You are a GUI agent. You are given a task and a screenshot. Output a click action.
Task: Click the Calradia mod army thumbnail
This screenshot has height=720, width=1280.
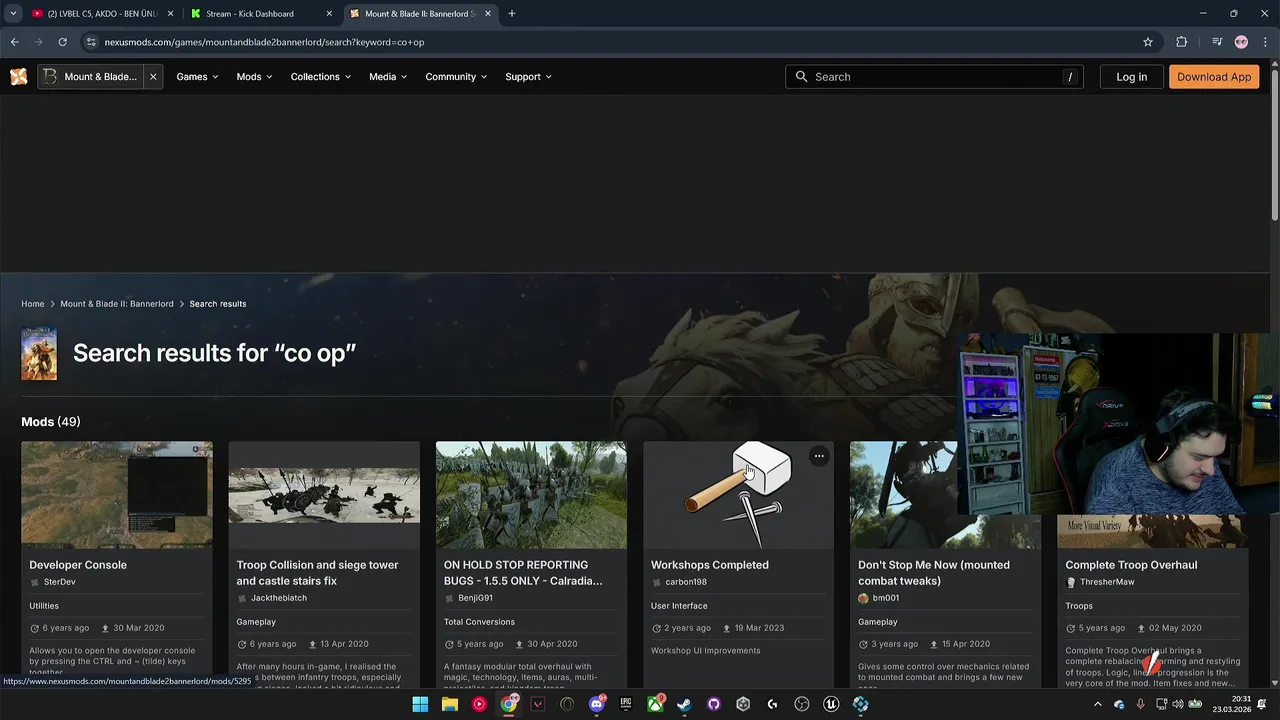point(531,495)
